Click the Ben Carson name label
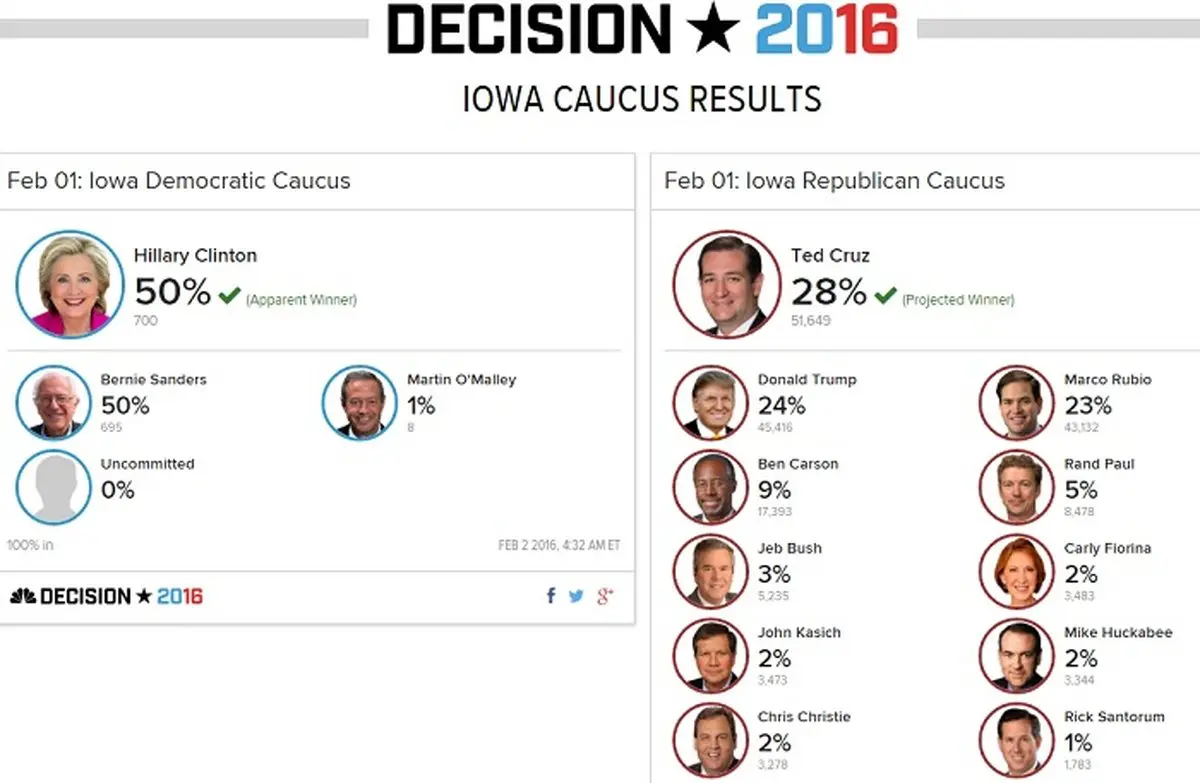Screen dimensions: 1200x783 (x=798, y=464)
